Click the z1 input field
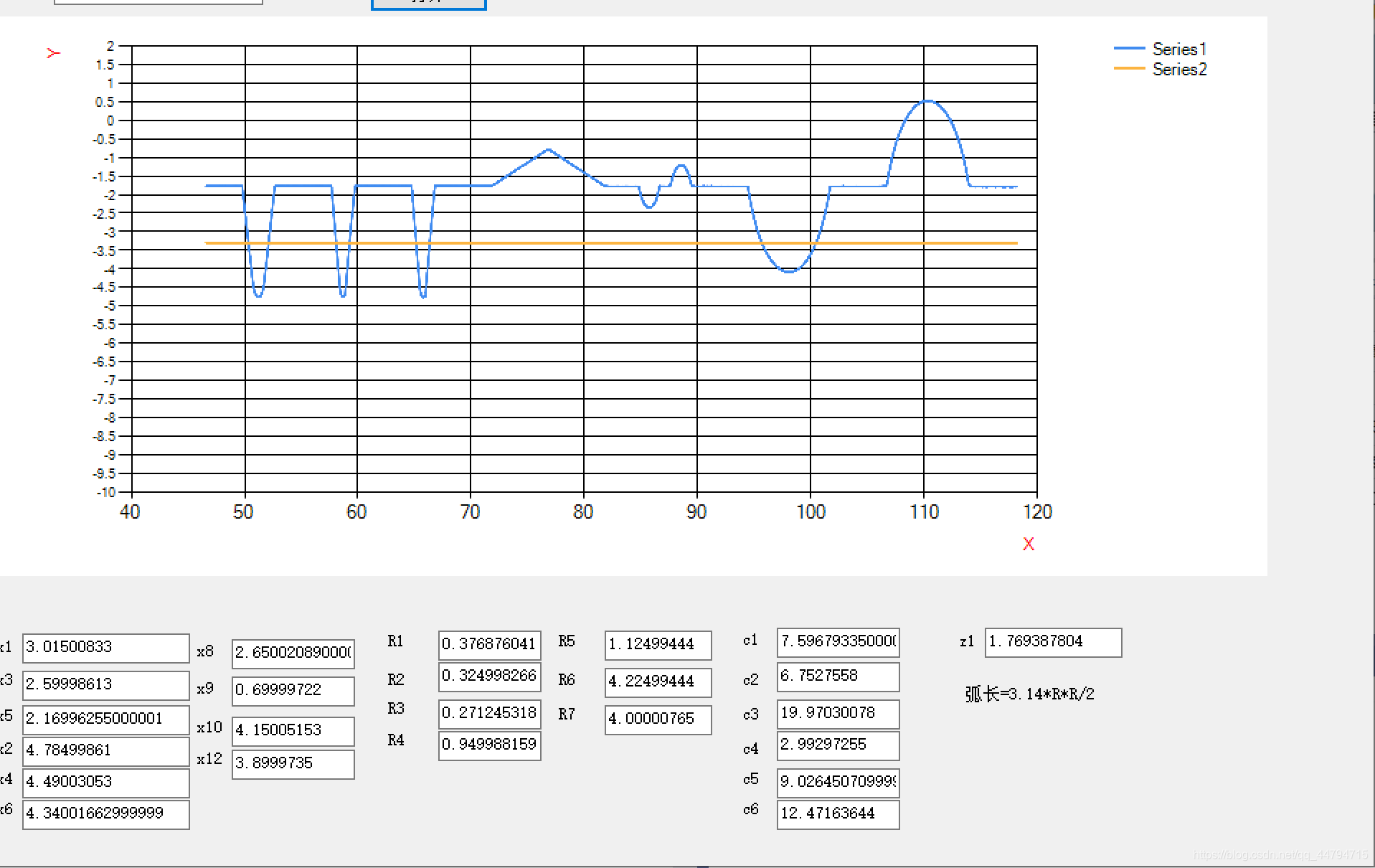This screenshot has height=868, width=1375. (x=1054, y=642)
